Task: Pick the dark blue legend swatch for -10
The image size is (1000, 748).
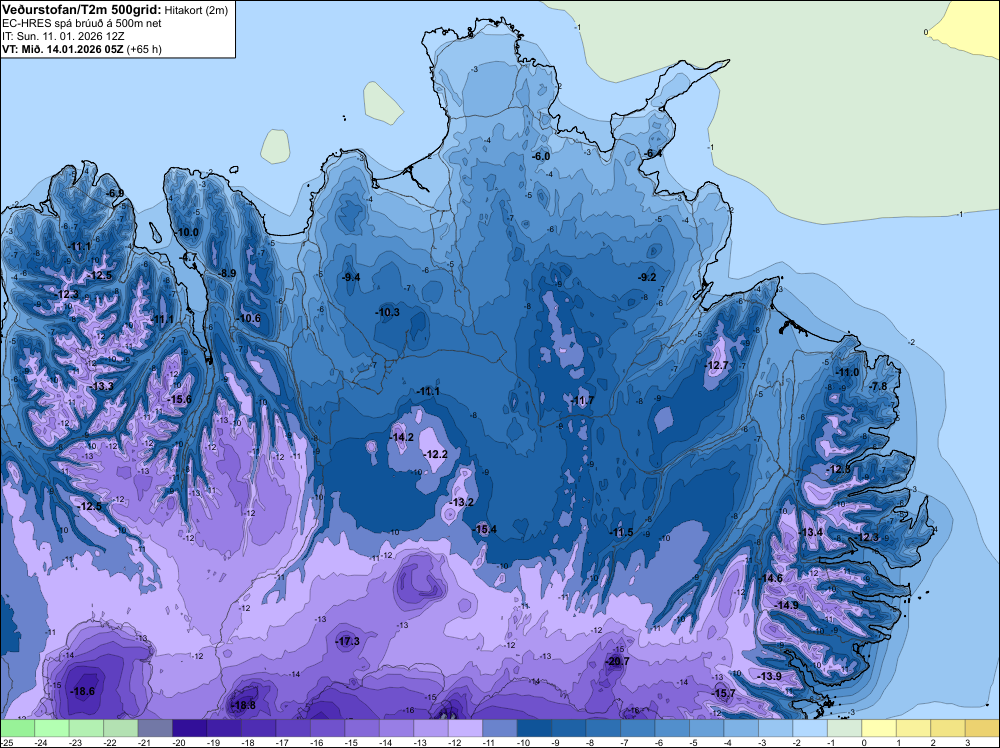Action: (534, 728)
